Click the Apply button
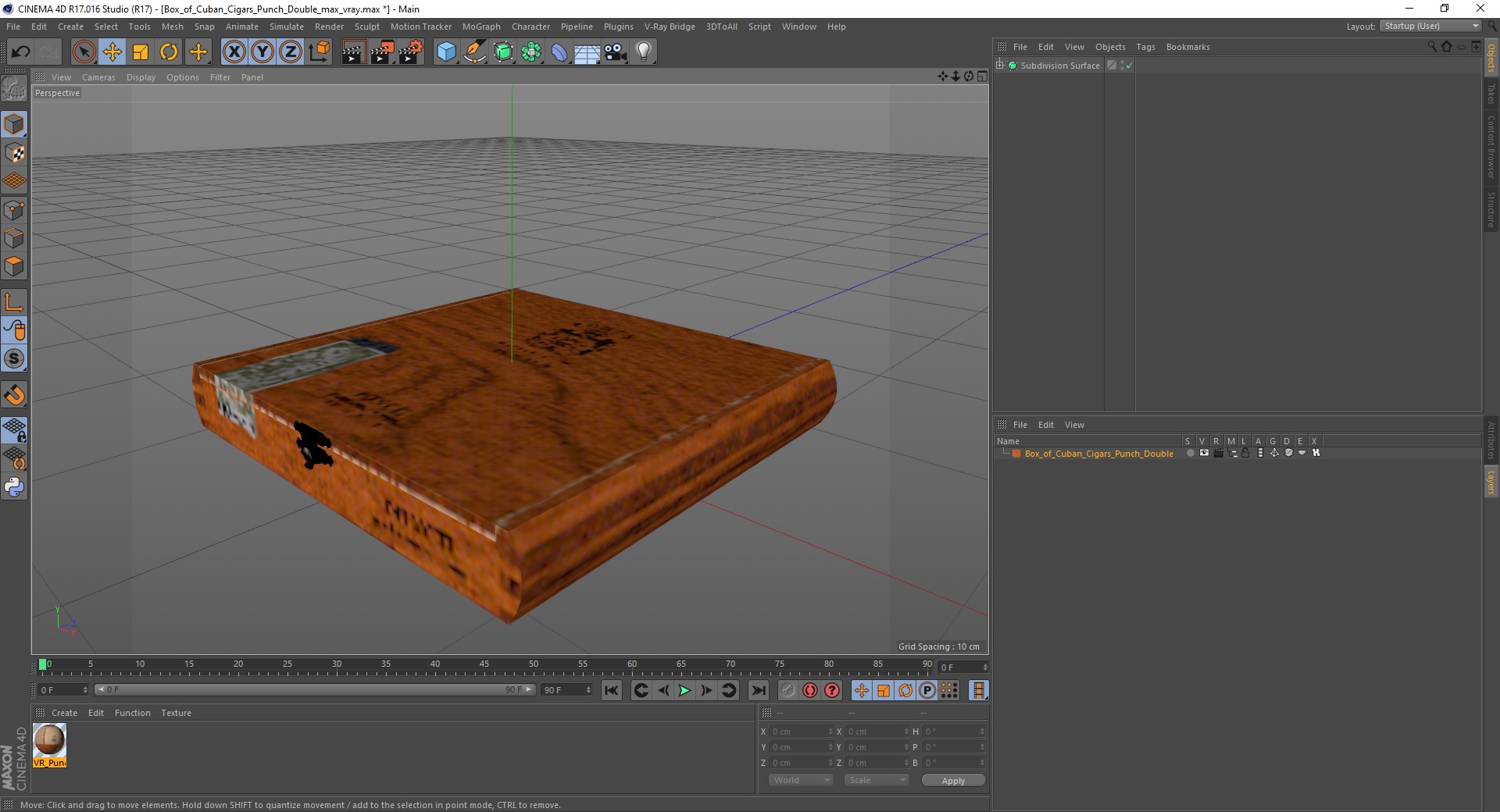Image resolution: width=1500 pixels, height=812 pixels. 953,781
